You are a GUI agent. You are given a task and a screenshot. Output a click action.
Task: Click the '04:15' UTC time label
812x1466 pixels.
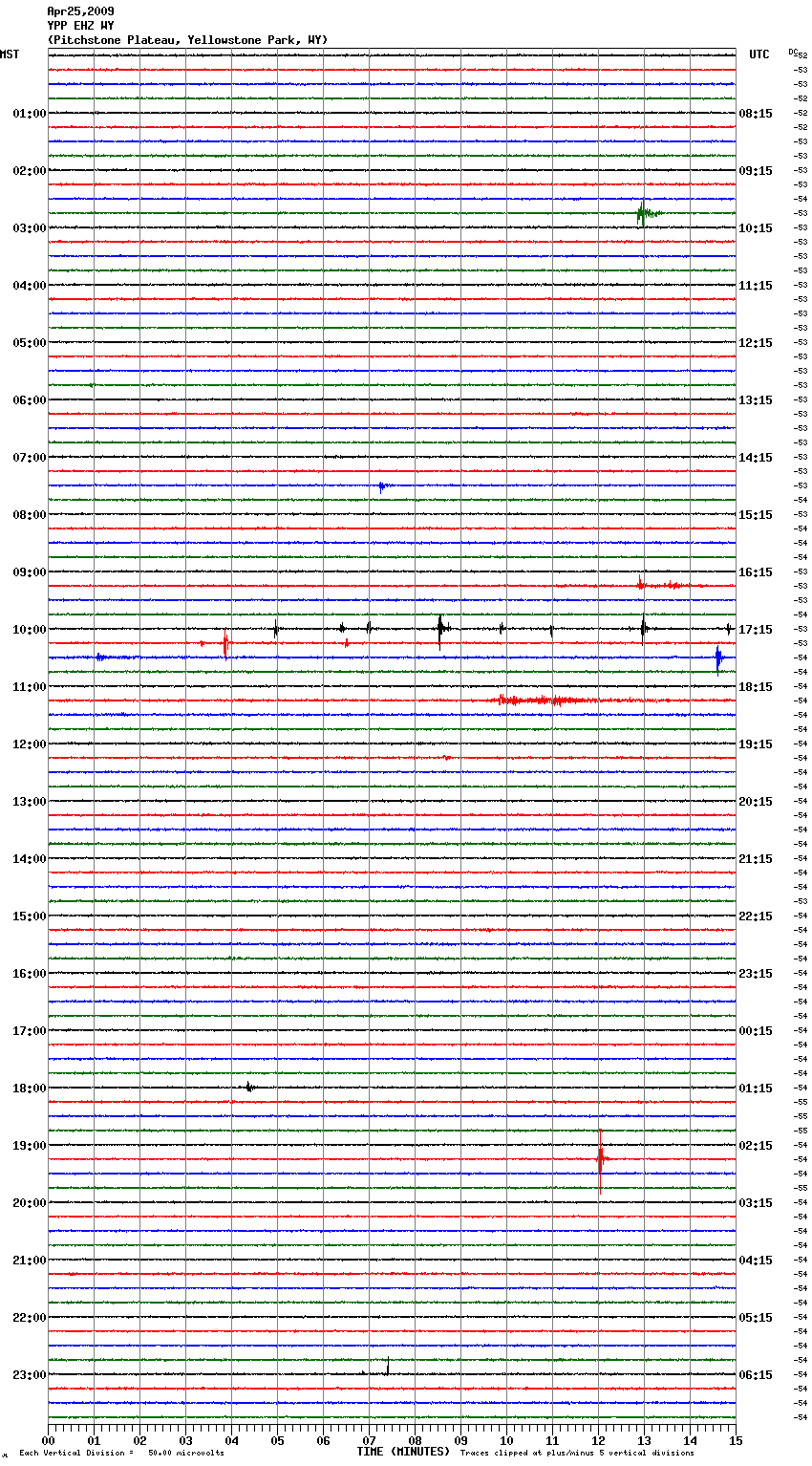click(x=756, y=1261)
